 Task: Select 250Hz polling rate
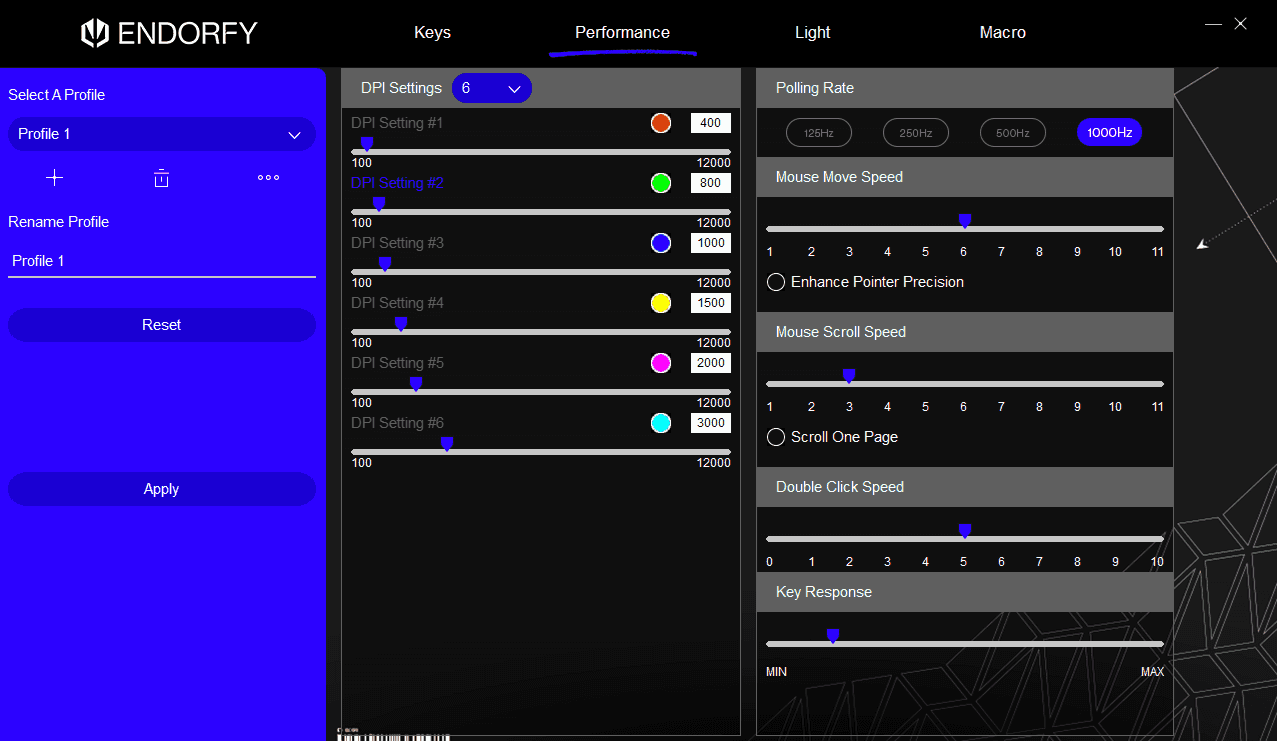click(x=915, y=133)
